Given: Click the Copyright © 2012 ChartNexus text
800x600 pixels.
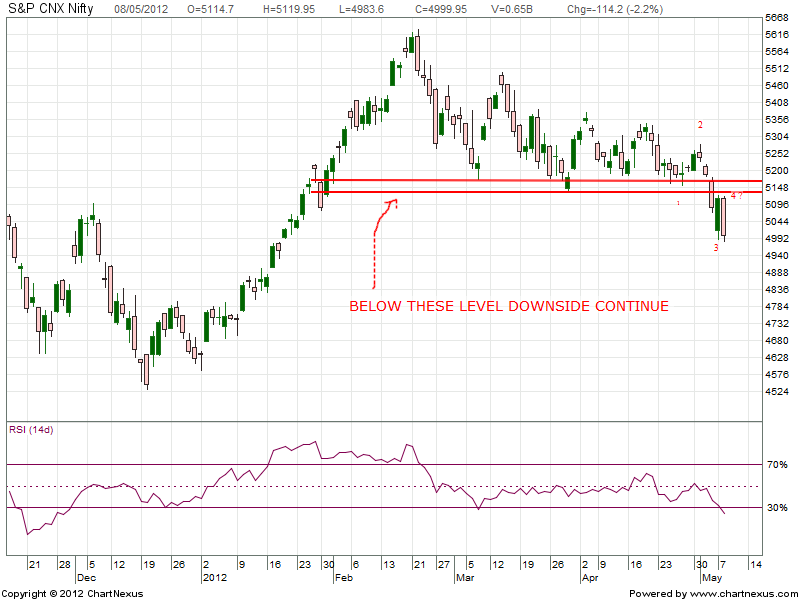Looking at the screenshot, I should click(x=72, y=594).
